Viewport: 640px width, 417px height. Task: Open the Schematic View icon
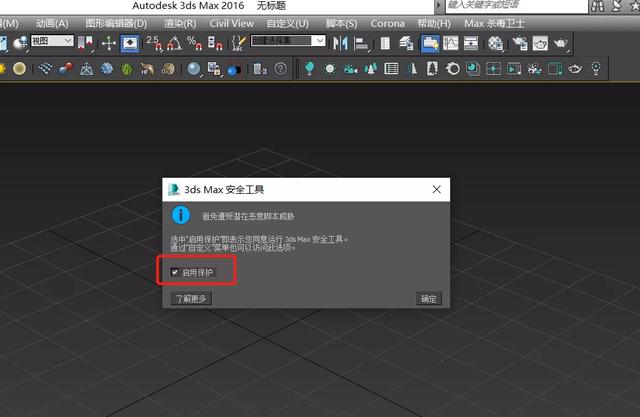pos(471,43)
